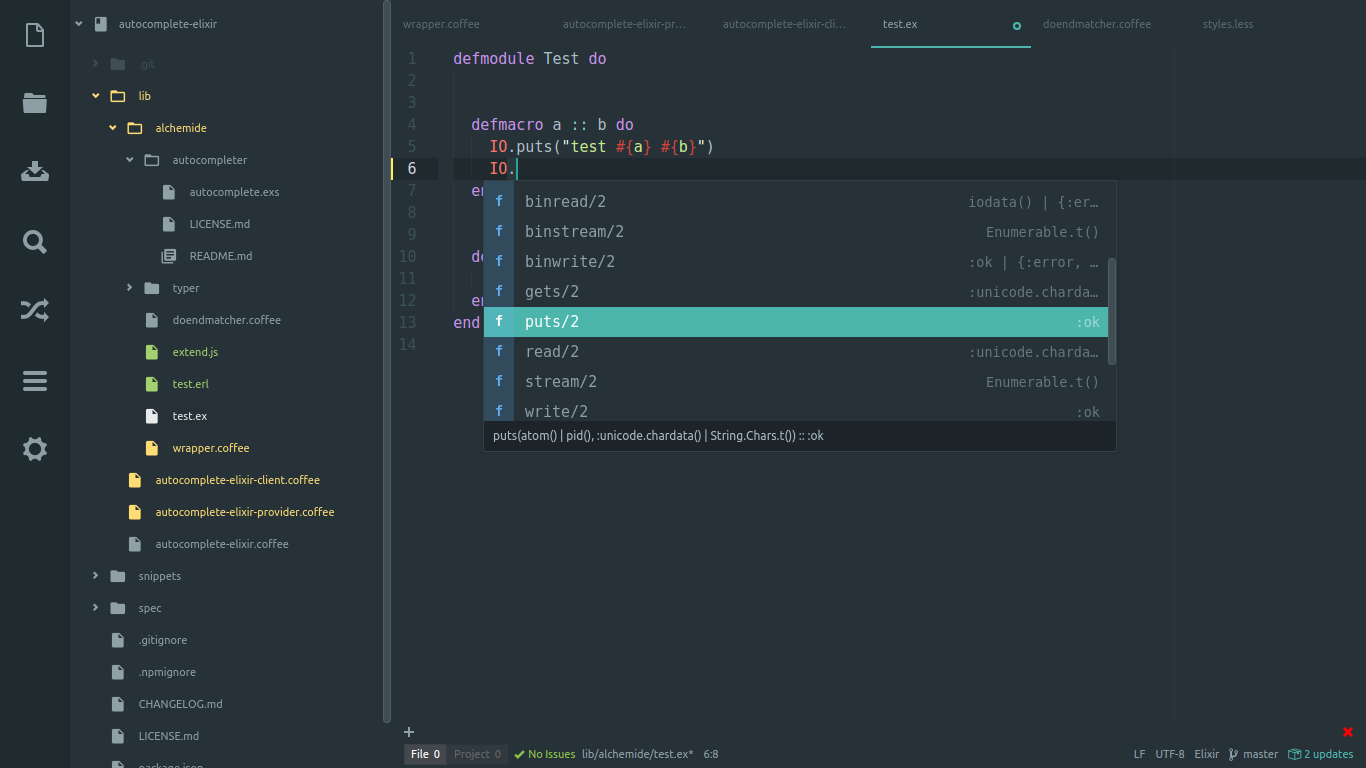This screenshot has height=768, width=1366.
Task: Switch to the styles.less tab
Action: point(1228,24)
